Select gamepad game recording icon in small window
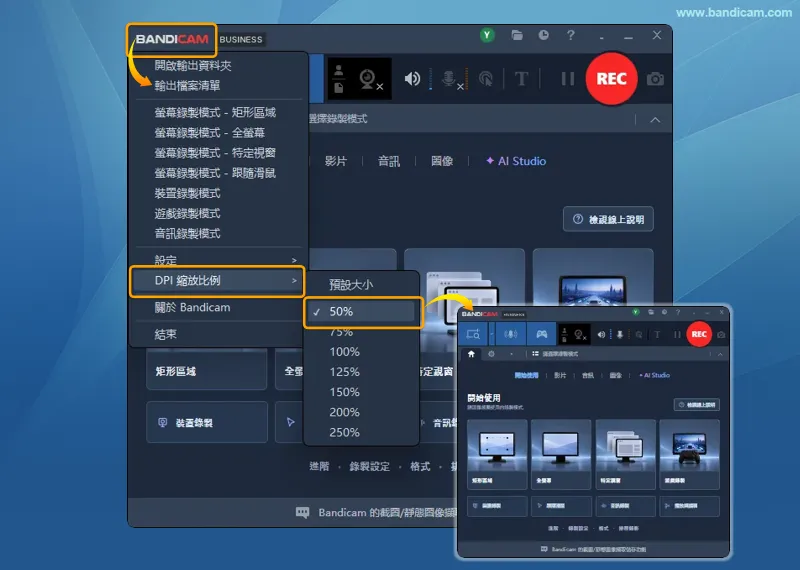This screenshot has height=570, width=800. (541, 335)
